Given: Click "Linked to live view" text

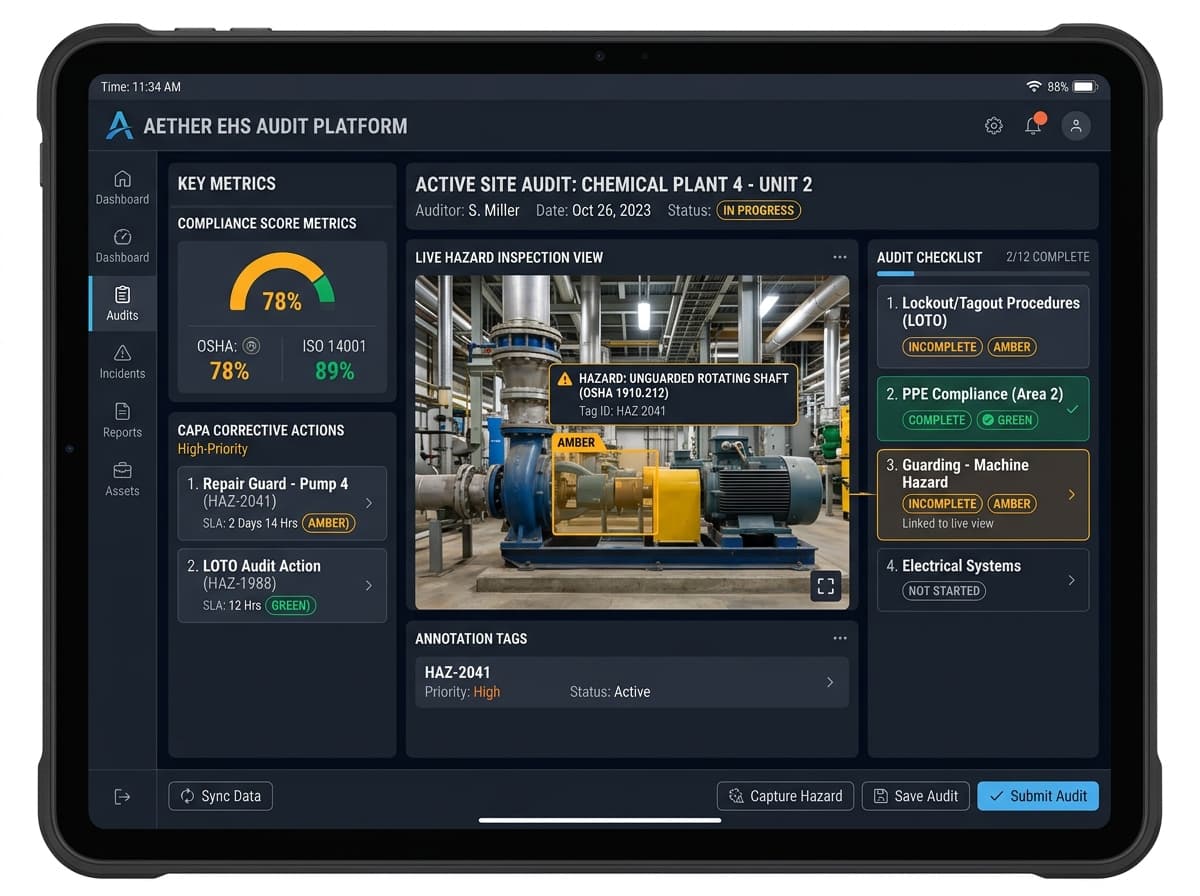Looking at the screenshot, I should (948, 523).
